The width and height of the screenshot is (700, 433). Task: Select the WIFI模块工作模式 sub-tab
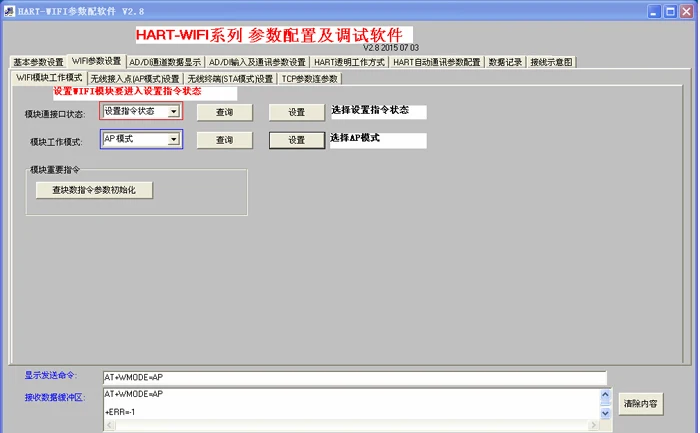49,78
